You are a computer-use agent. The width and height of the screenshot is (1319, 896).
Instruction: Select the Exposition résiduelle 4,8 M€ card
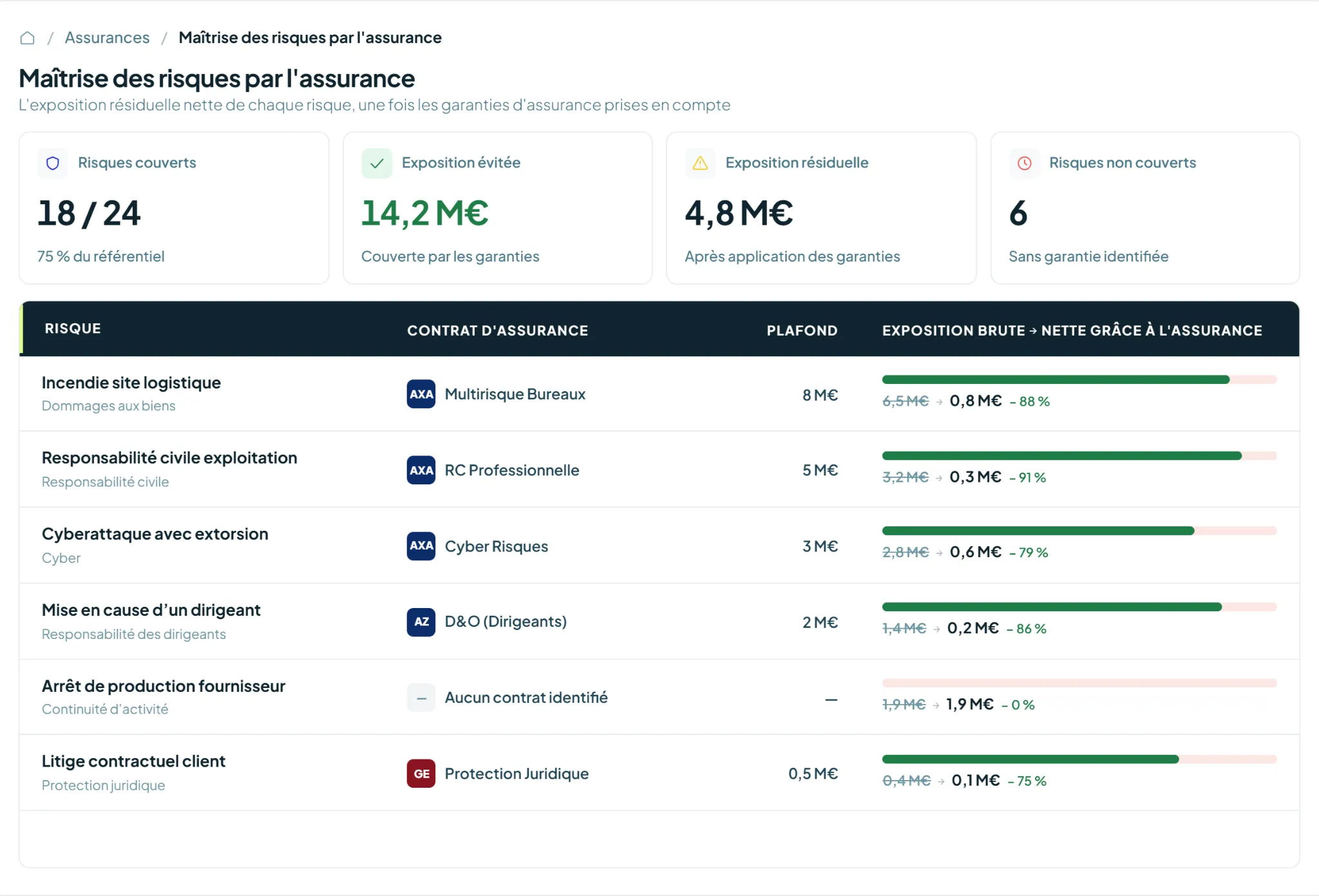click(x=821, y=208)
